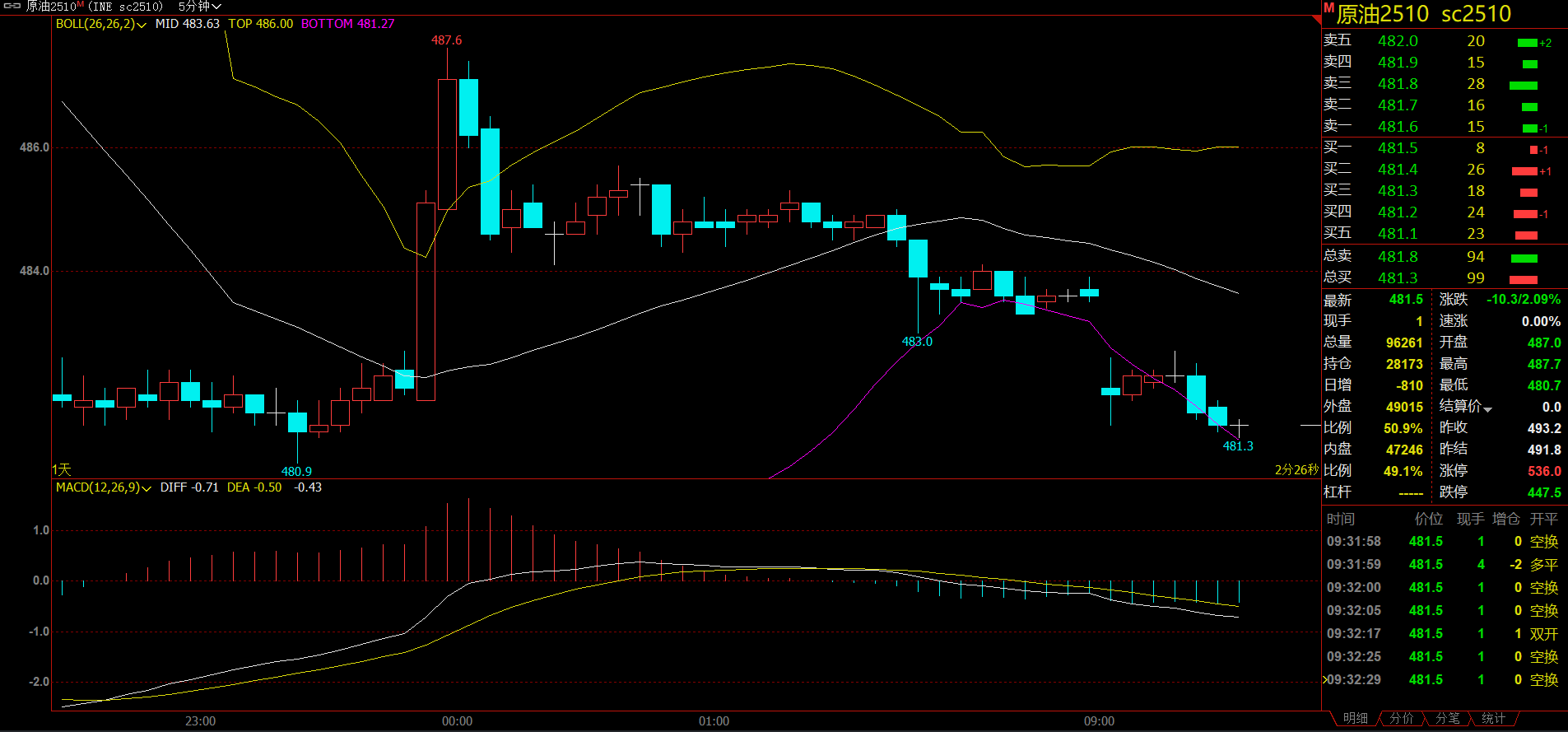Switch to the 分价 tab
This screenshot has width=1568, height=732.
[1401, 718]
